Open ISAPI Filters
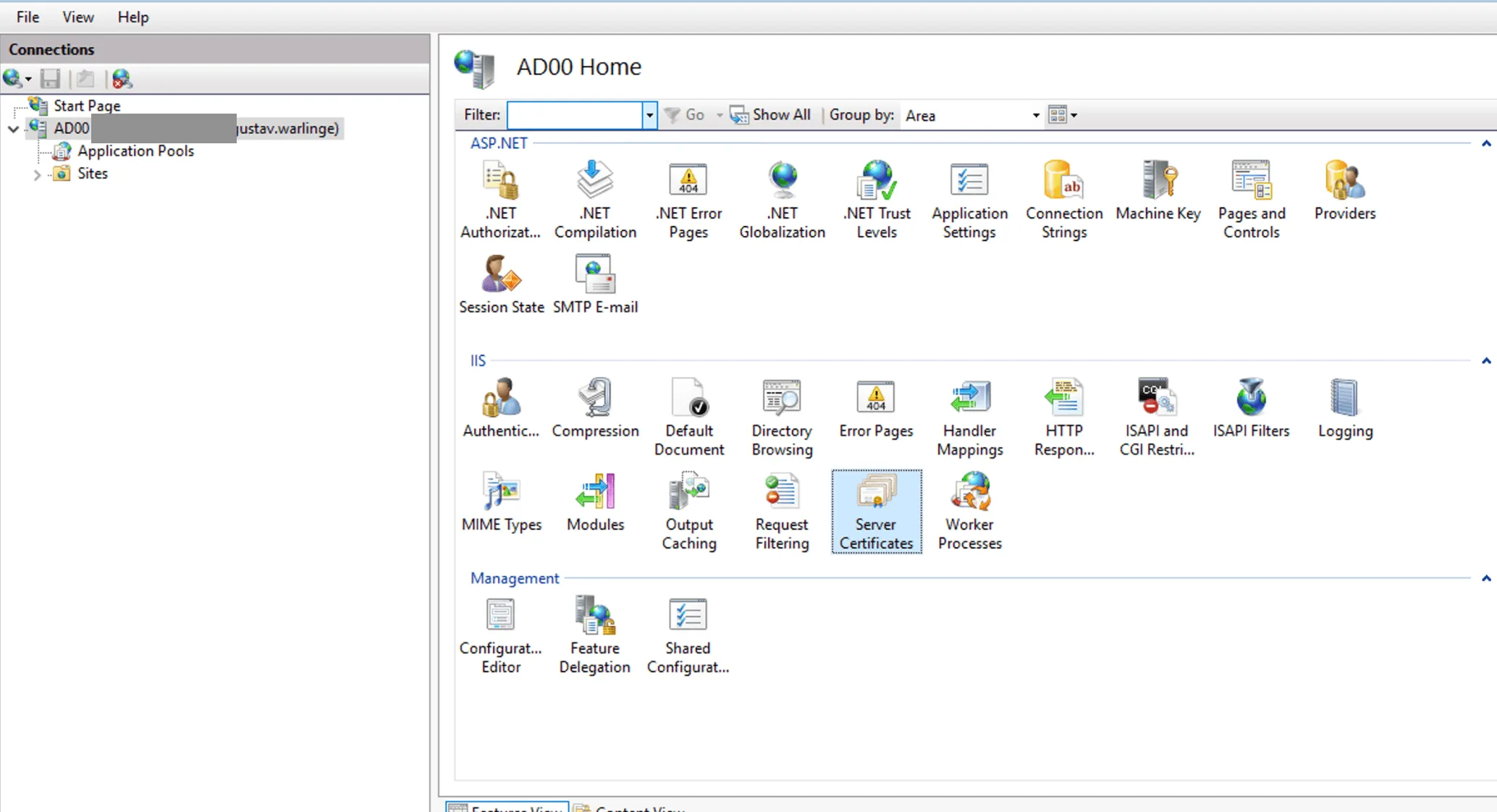 tap(1252, 409)
